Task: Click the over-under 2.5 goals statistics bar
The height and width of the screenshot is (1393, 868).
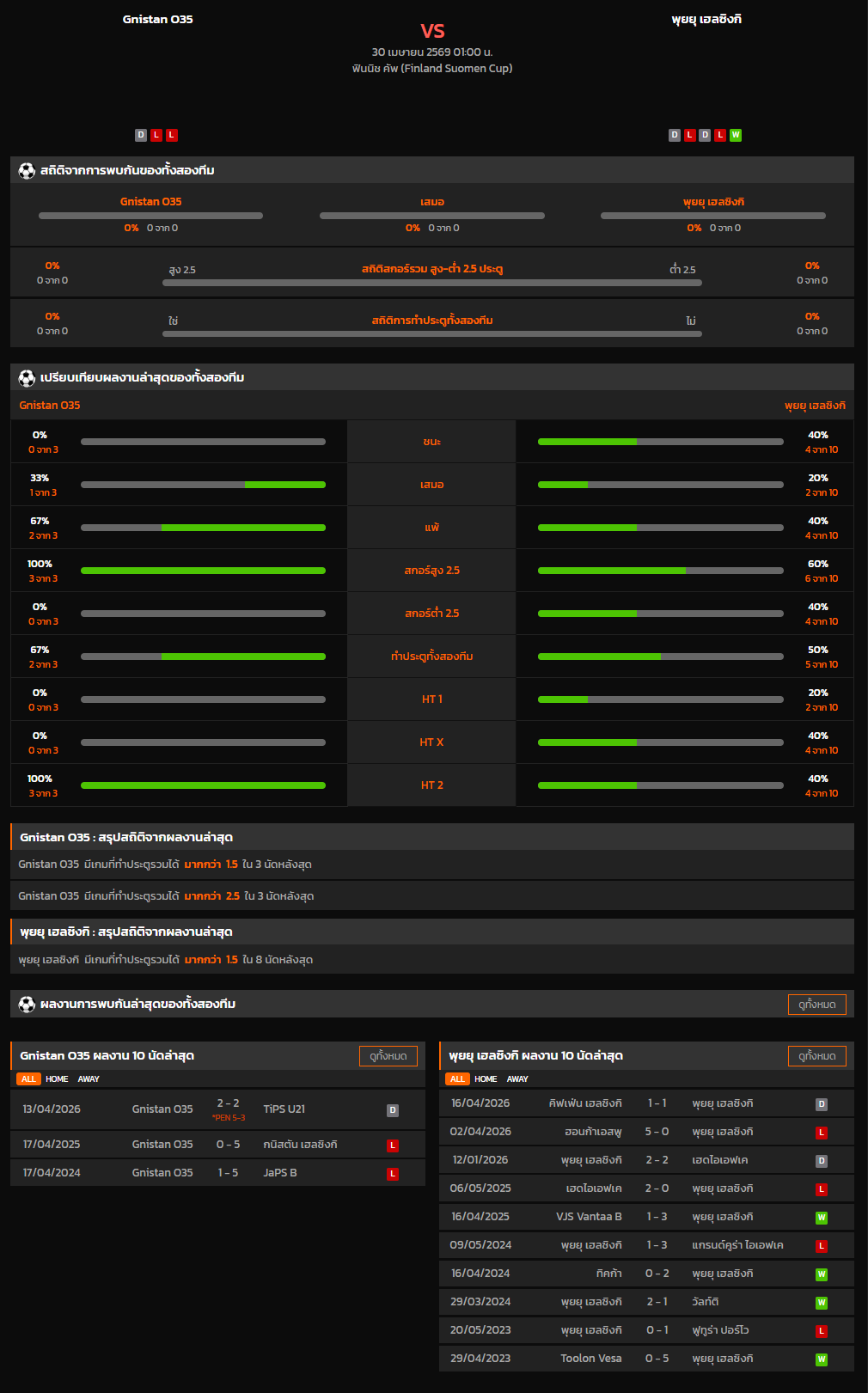Action: click(431, 282)
